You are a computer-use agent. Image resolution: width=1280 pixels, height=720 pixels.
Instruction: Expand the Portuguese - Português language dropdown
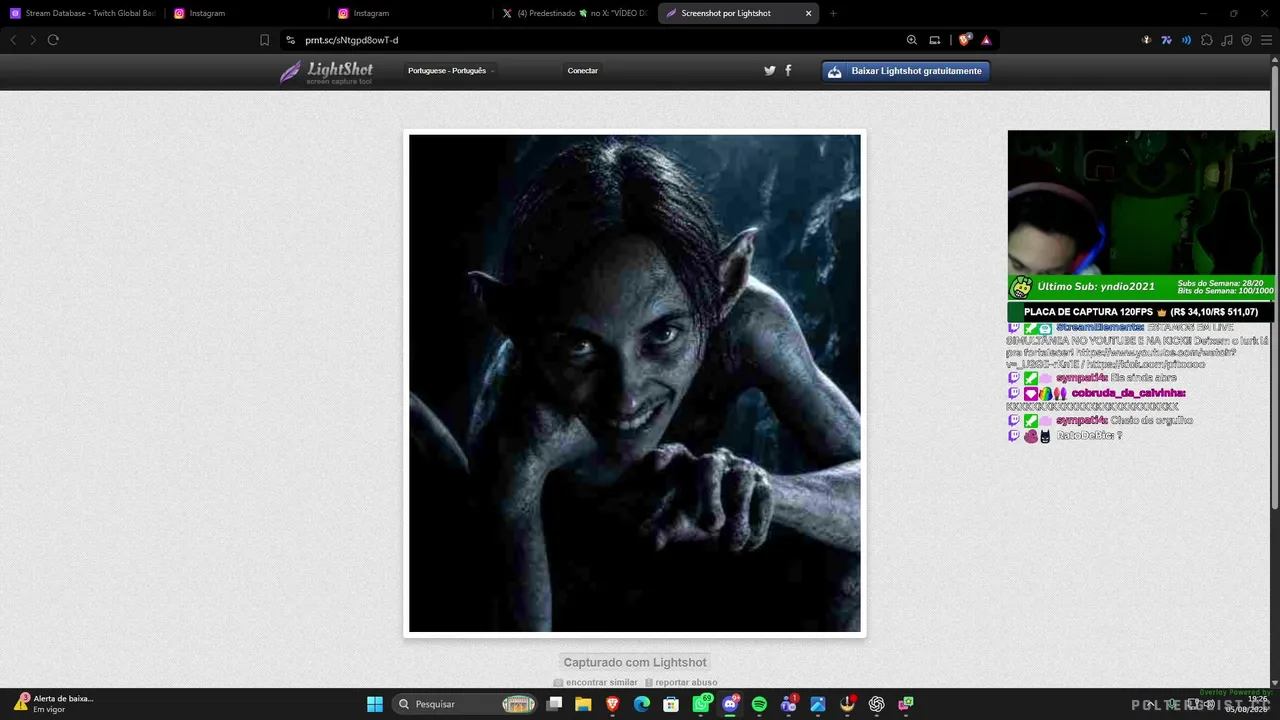click(x=451, y=71)
